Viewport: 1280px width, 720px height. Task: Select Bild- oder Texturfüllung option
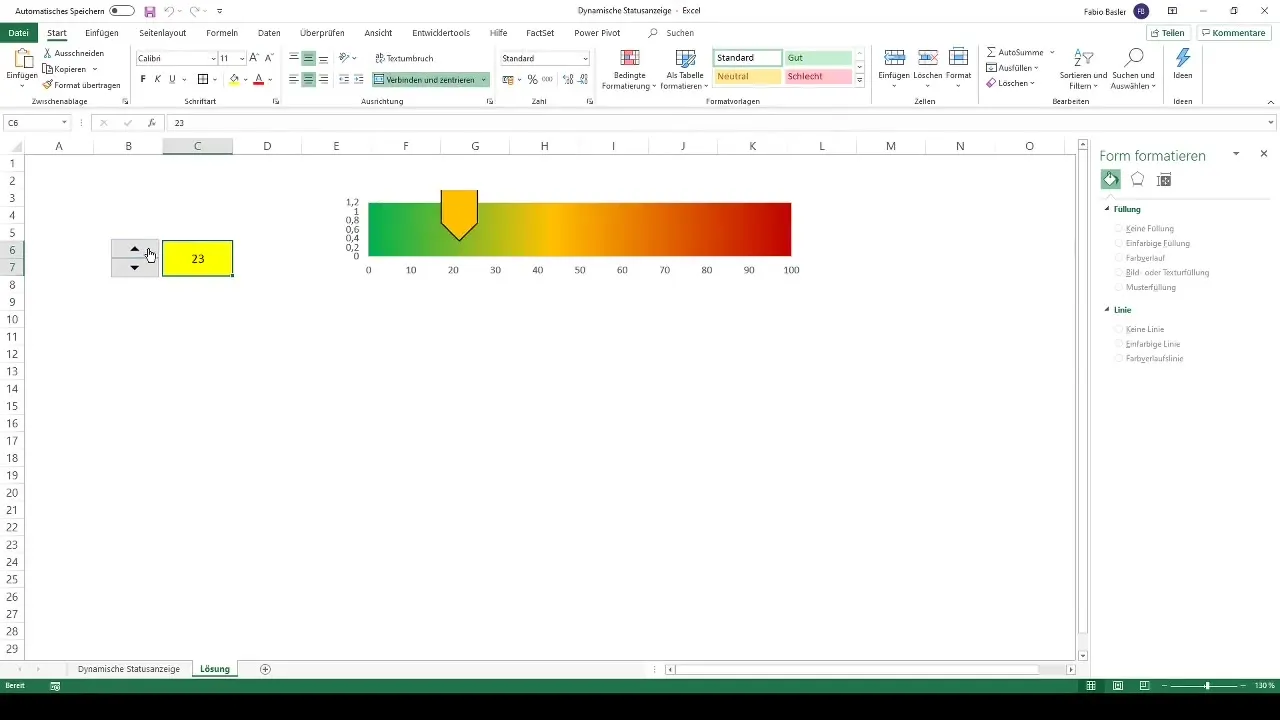(x=1119, y=272)
